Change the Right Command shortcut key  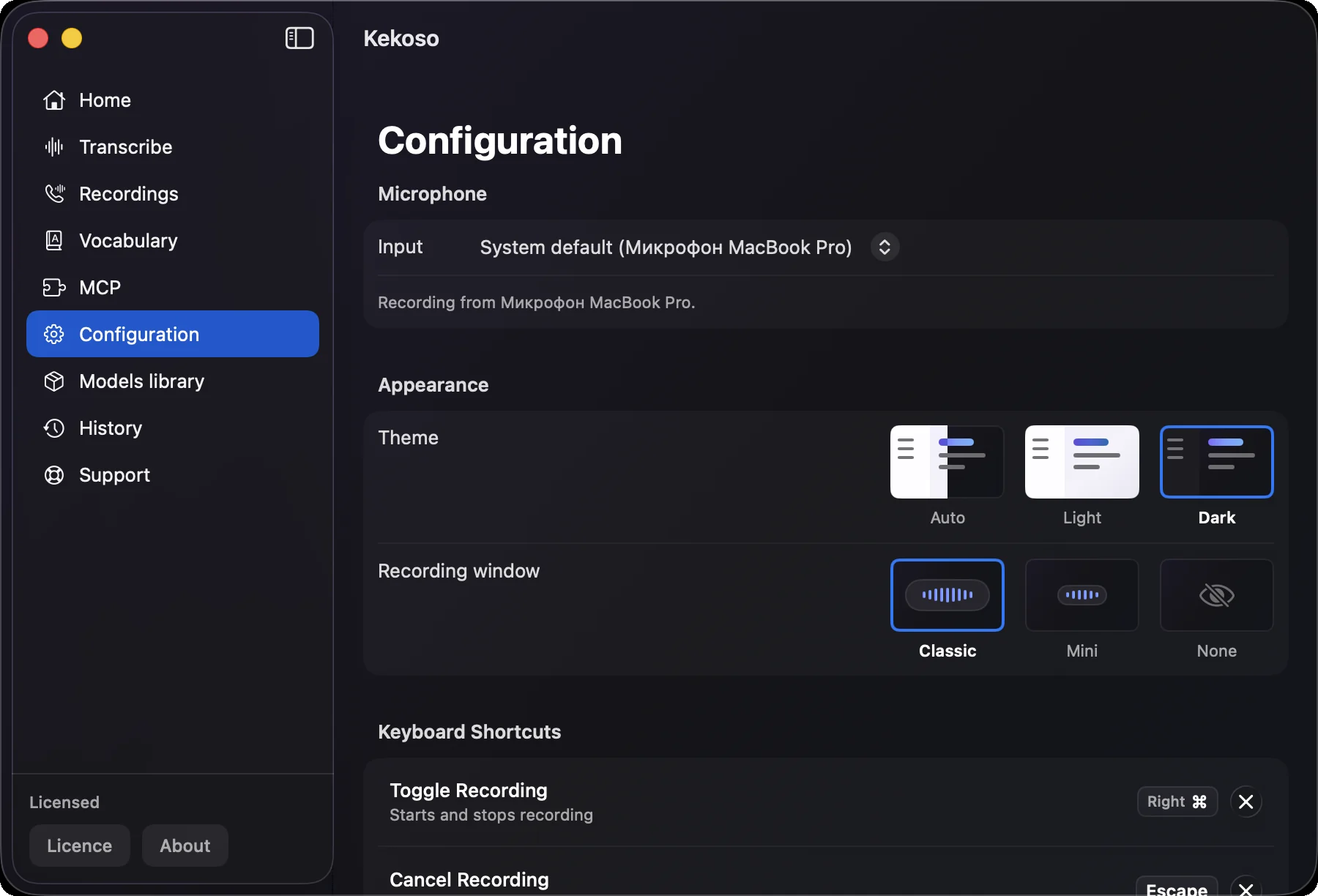[1177, 802]
